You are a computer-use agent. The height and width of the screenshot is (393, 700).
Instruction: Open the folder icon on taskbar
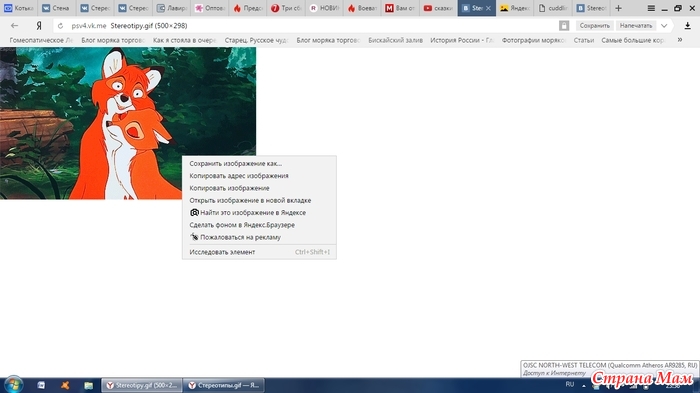(88, 385)
